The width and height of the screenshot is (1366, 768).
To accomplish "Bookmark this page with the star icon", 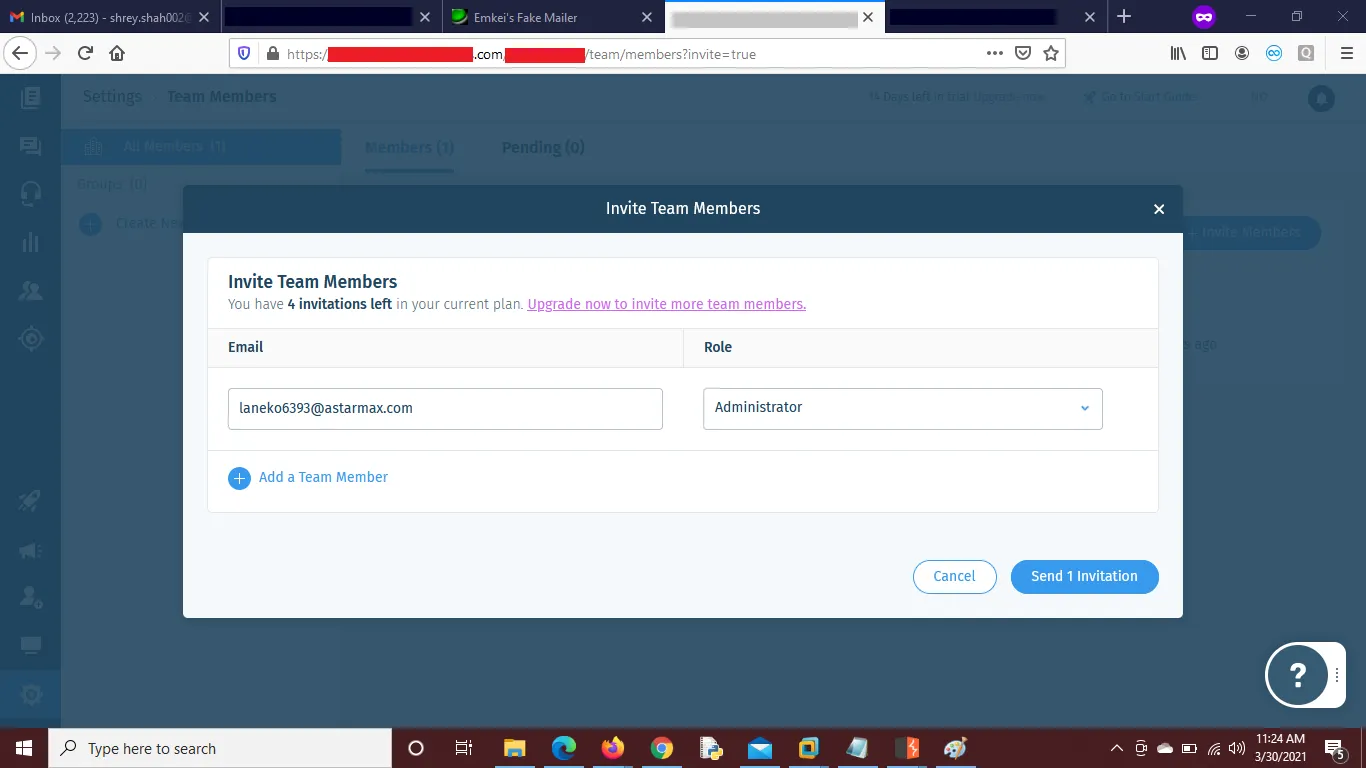I will [1051, 54].
